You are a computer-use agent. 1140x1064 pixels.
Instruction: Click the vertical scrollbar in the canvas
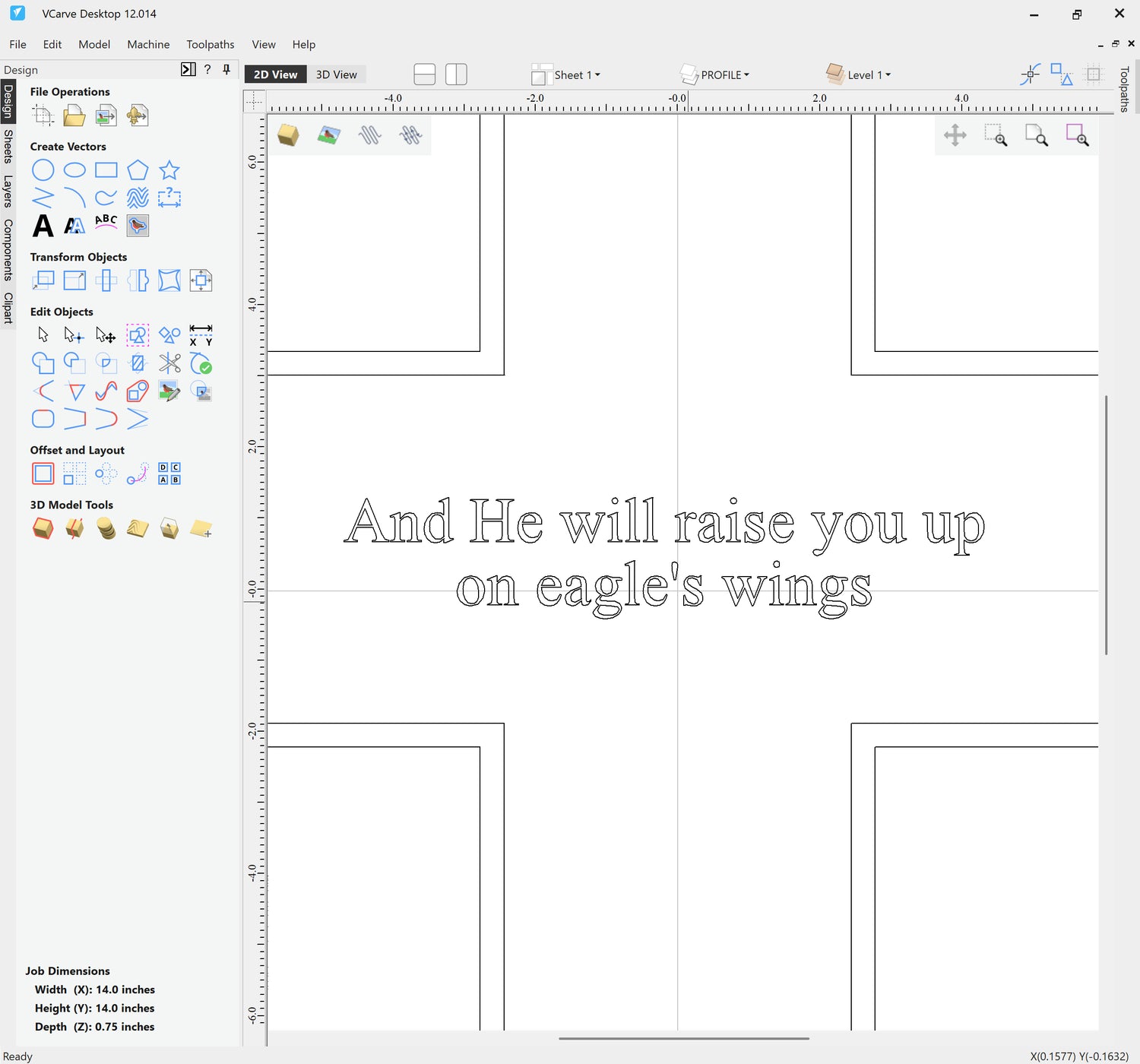tap(1106, 524)
